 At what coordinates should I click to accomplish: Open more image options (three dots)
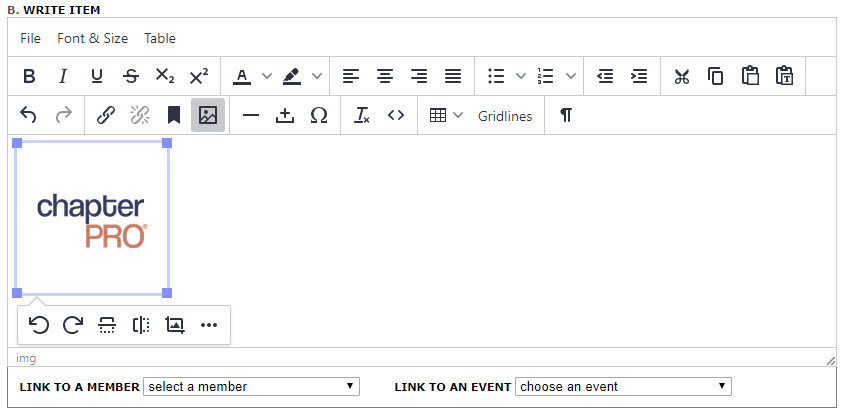[x=208, y=325]
